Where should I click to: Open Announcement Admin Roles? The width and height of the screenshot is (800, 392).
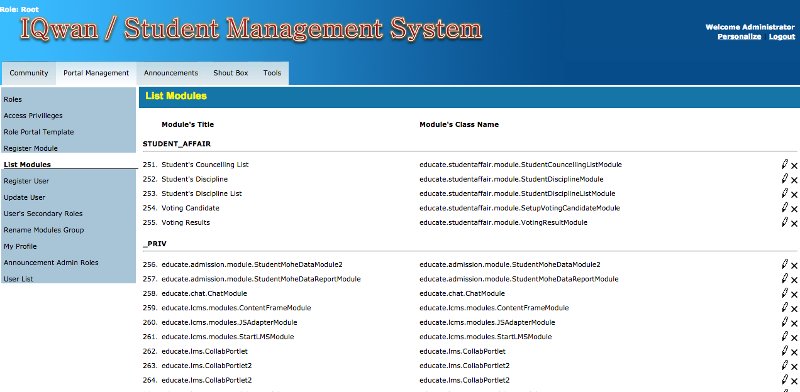[x=51, y=263]
